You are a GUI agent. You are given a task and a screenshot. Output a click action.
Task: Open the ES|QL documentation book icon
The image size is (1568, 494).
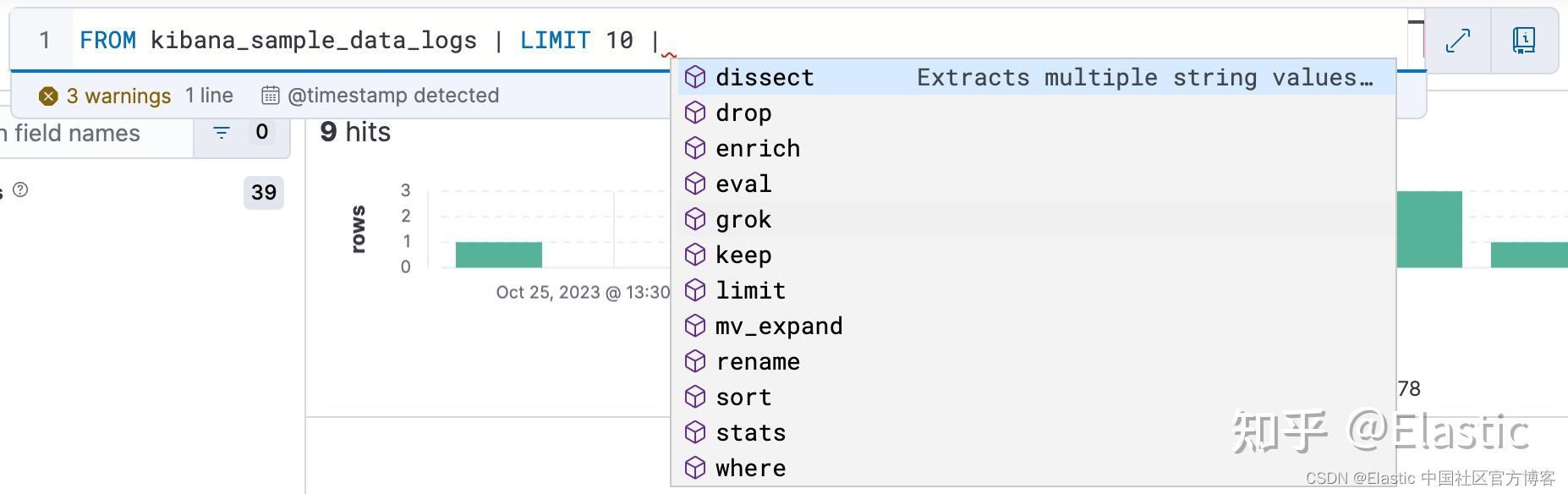tap(1523, 40)
